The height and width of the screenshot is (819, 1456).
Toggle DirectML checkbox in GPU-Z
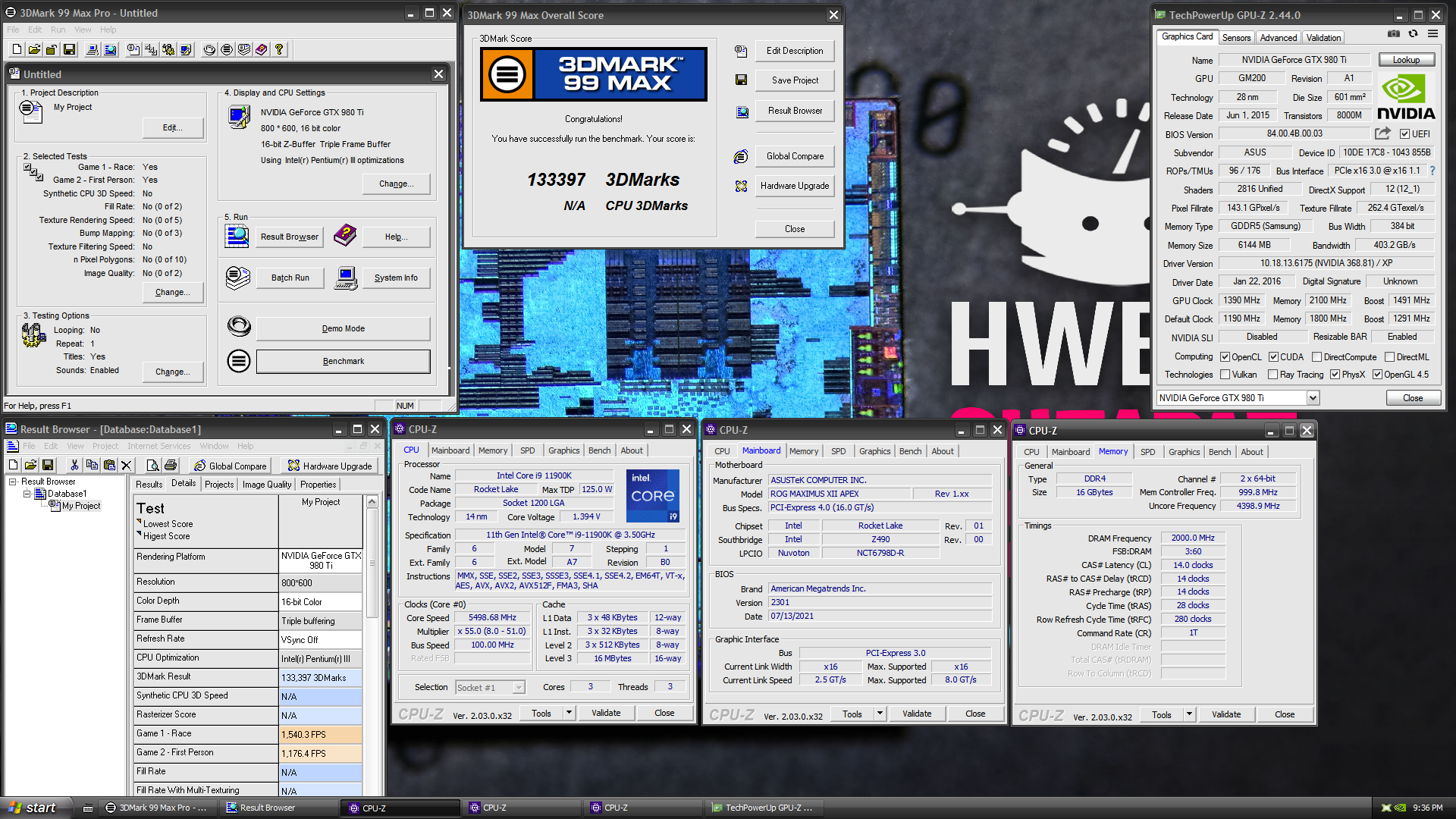pos(1390,357)
